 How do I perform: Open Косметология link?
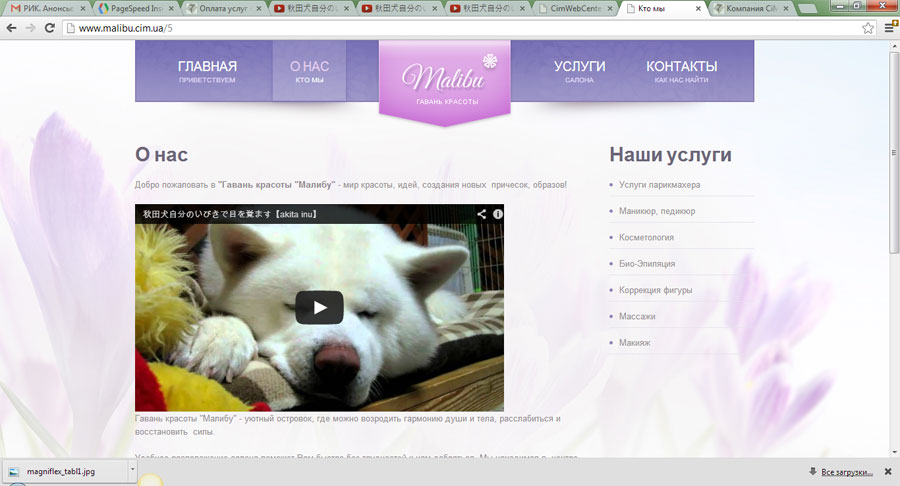click(646, 237)
